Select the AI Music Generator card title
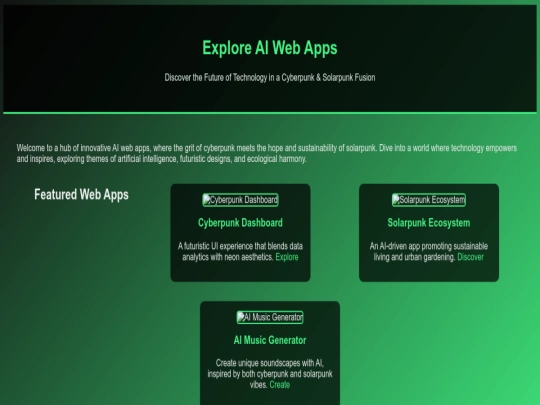 pyautogui.click(x=270, y=340)
